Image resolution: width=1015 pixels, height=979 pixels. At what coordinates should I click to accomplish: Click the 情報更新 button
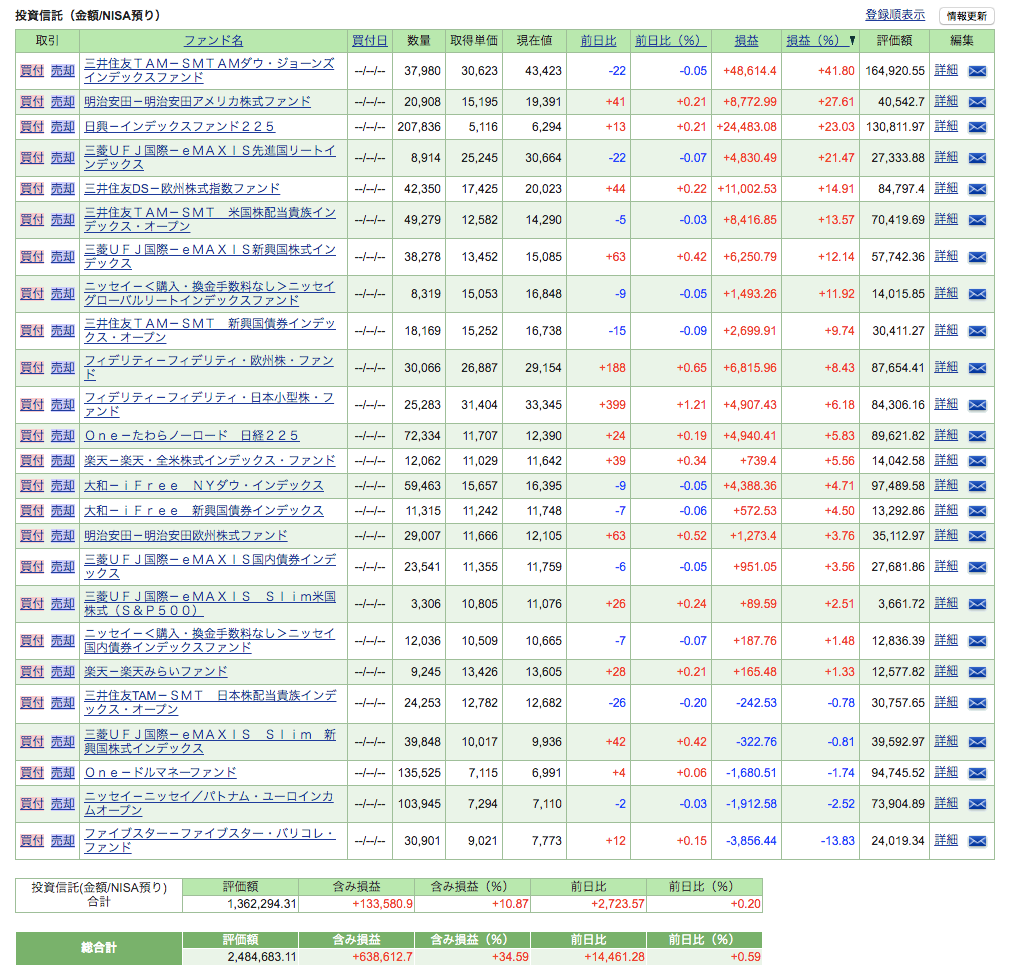pyautogui.click(x=966, y=16)
